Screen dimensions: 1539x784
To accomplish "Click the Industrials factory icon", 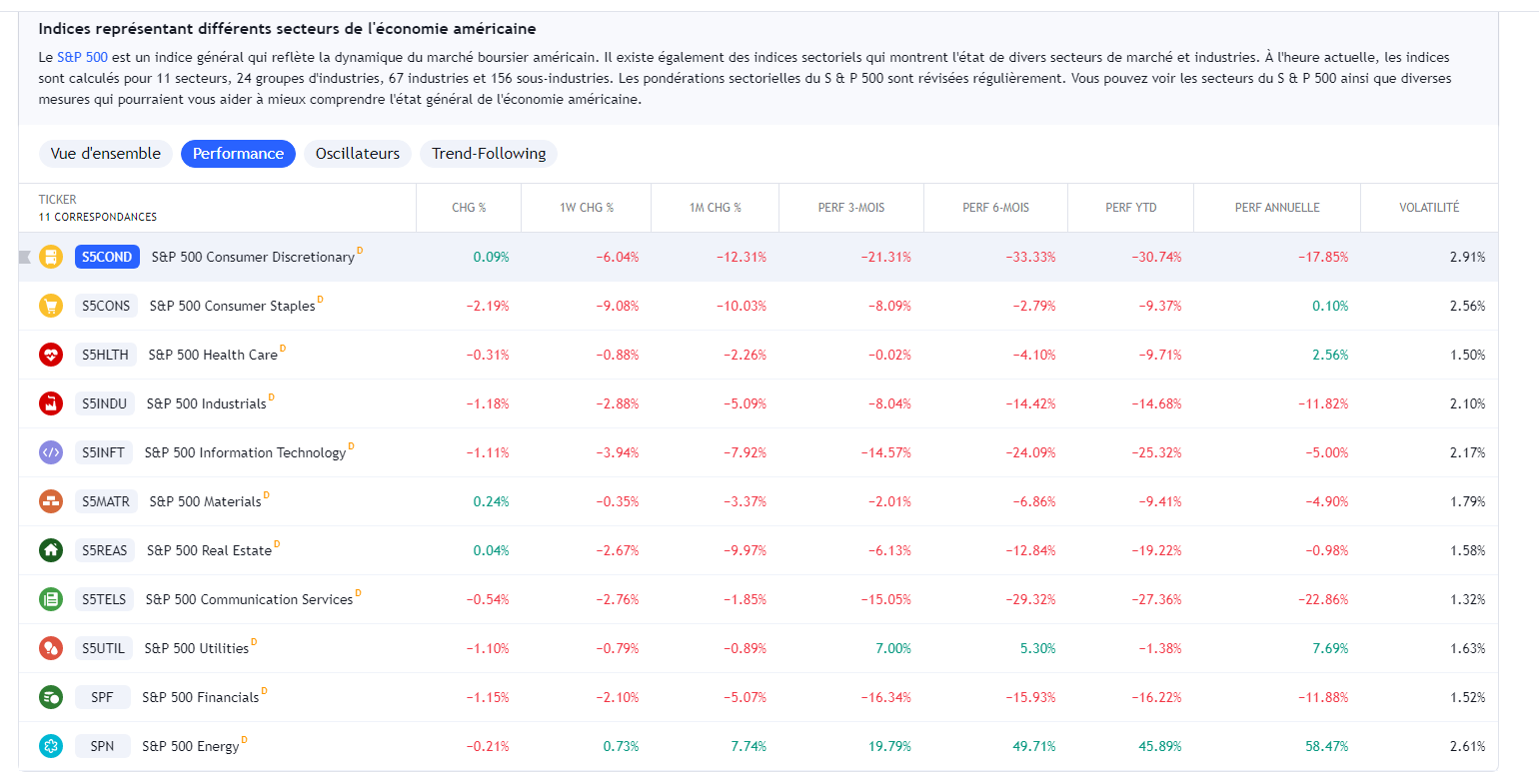I will click(51, 403).
